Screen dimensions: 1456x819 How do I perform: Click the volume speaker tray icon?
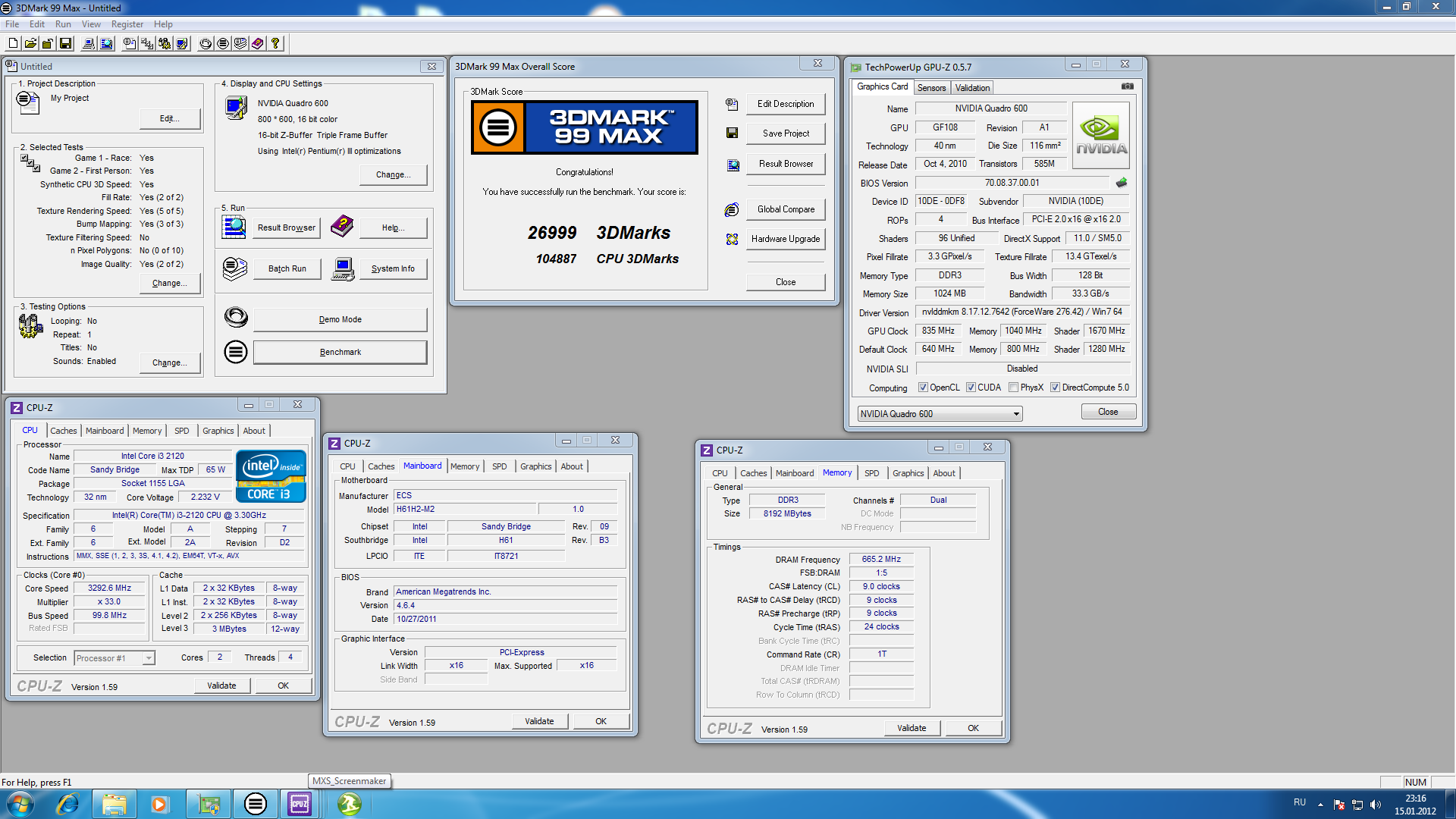tap(1376, 805)
